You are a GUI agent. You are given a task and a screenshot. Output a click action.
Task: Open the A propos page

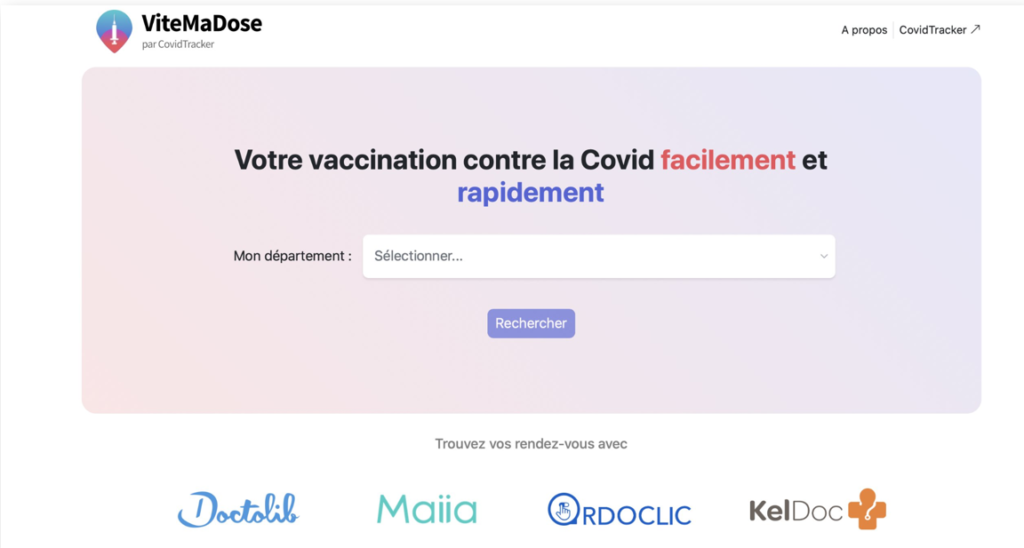tap(864, 30)
